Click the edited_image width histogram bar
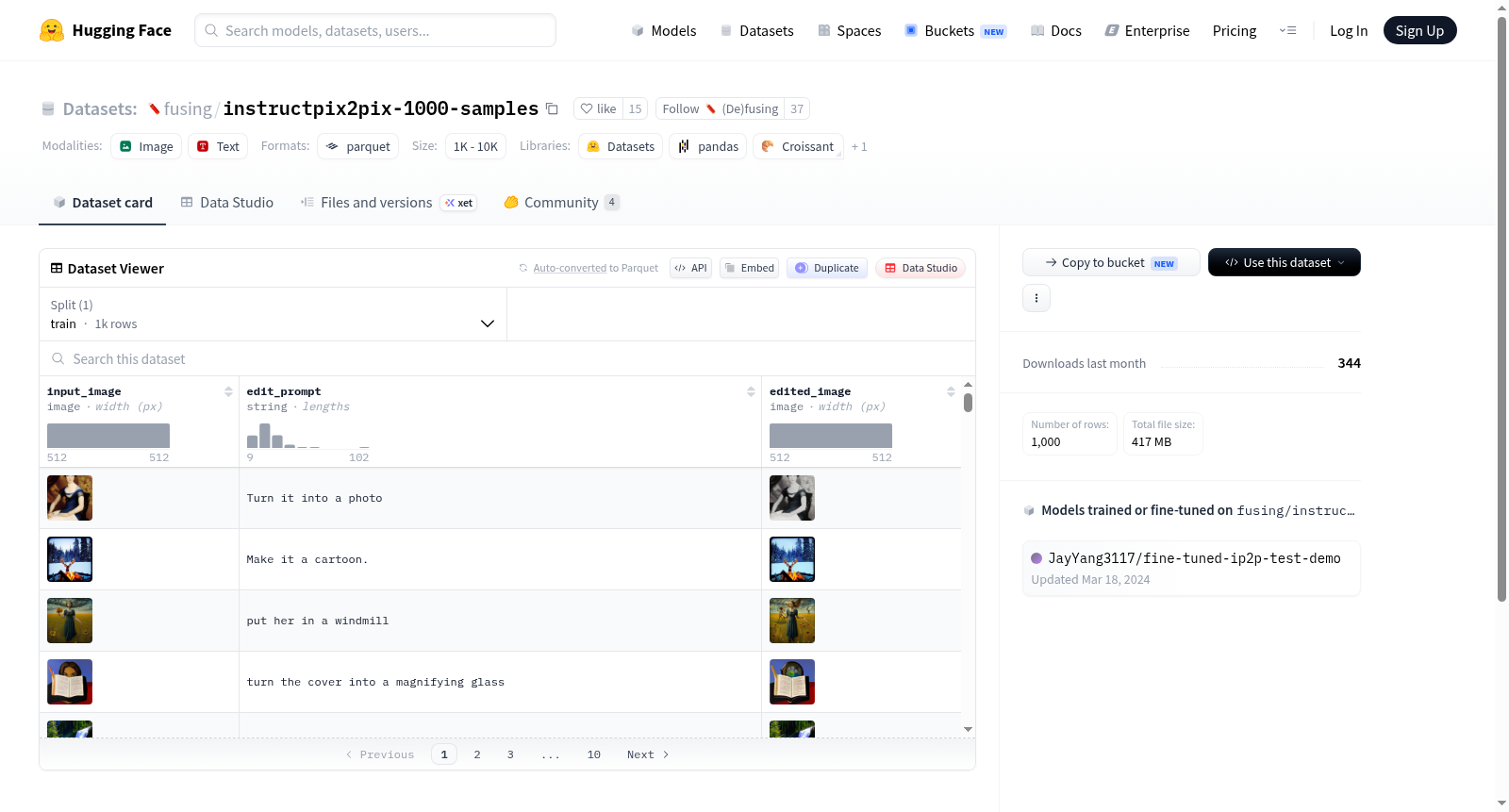This screenshot has height=812, width=1509. [x=831, y=436]
